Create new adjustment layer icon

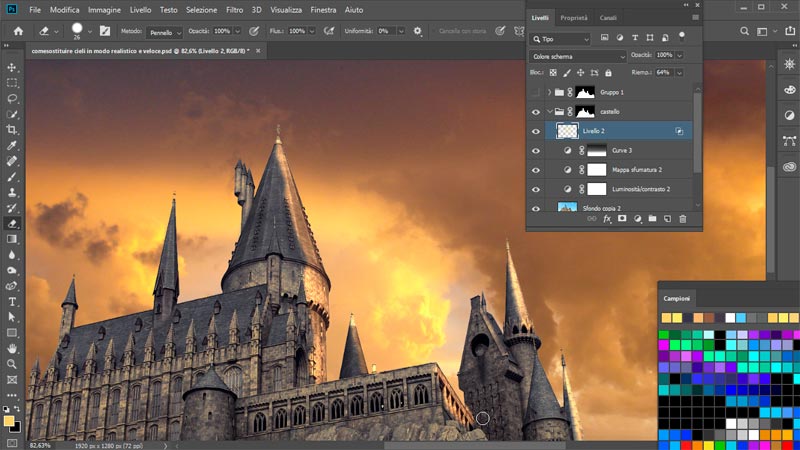pos(637,219)
